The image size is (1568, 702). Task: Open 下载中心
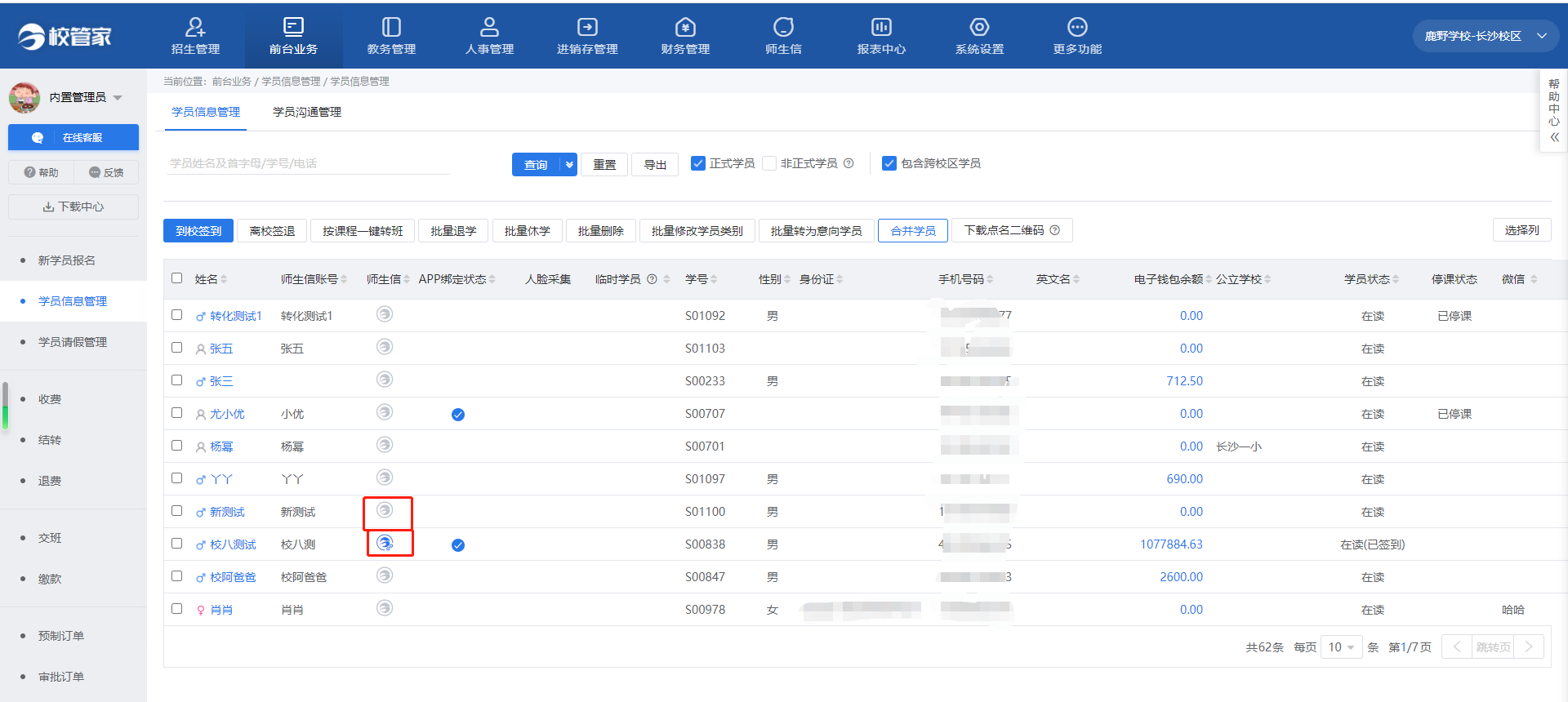click(73, 207)
